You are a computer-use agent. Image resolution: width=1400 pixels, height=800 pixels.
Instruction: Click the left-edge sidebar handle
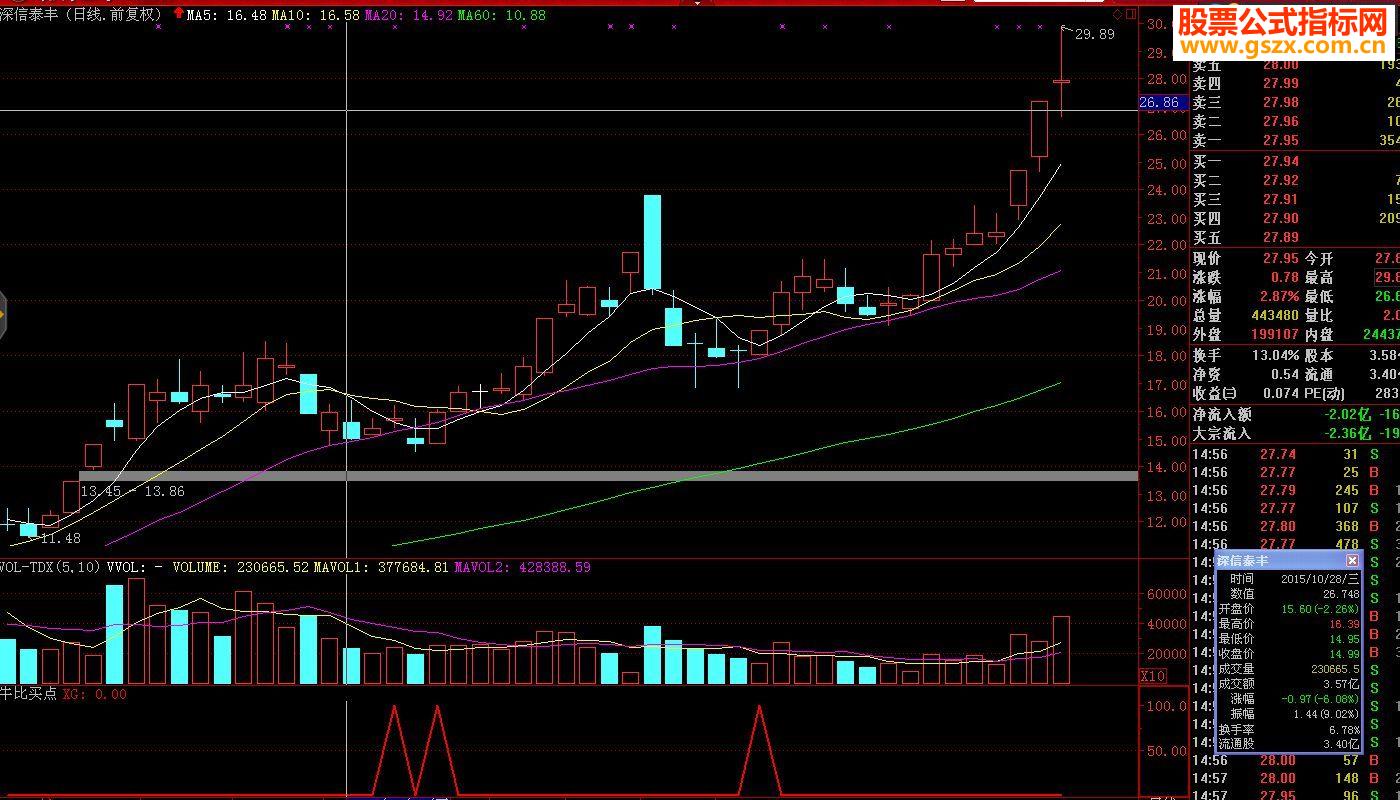[x=3, y=316]
